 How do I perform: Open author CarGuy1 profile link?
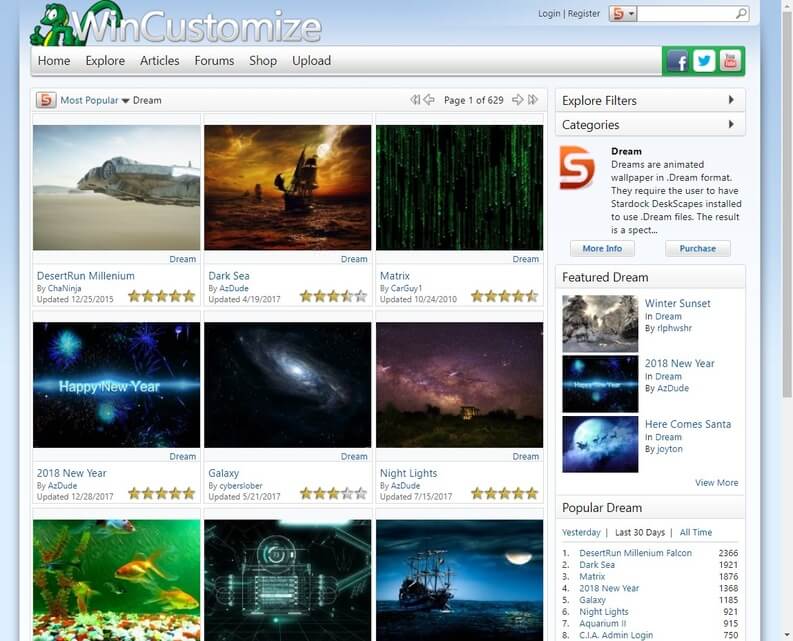pyautogui.click(x=406, y=288)
